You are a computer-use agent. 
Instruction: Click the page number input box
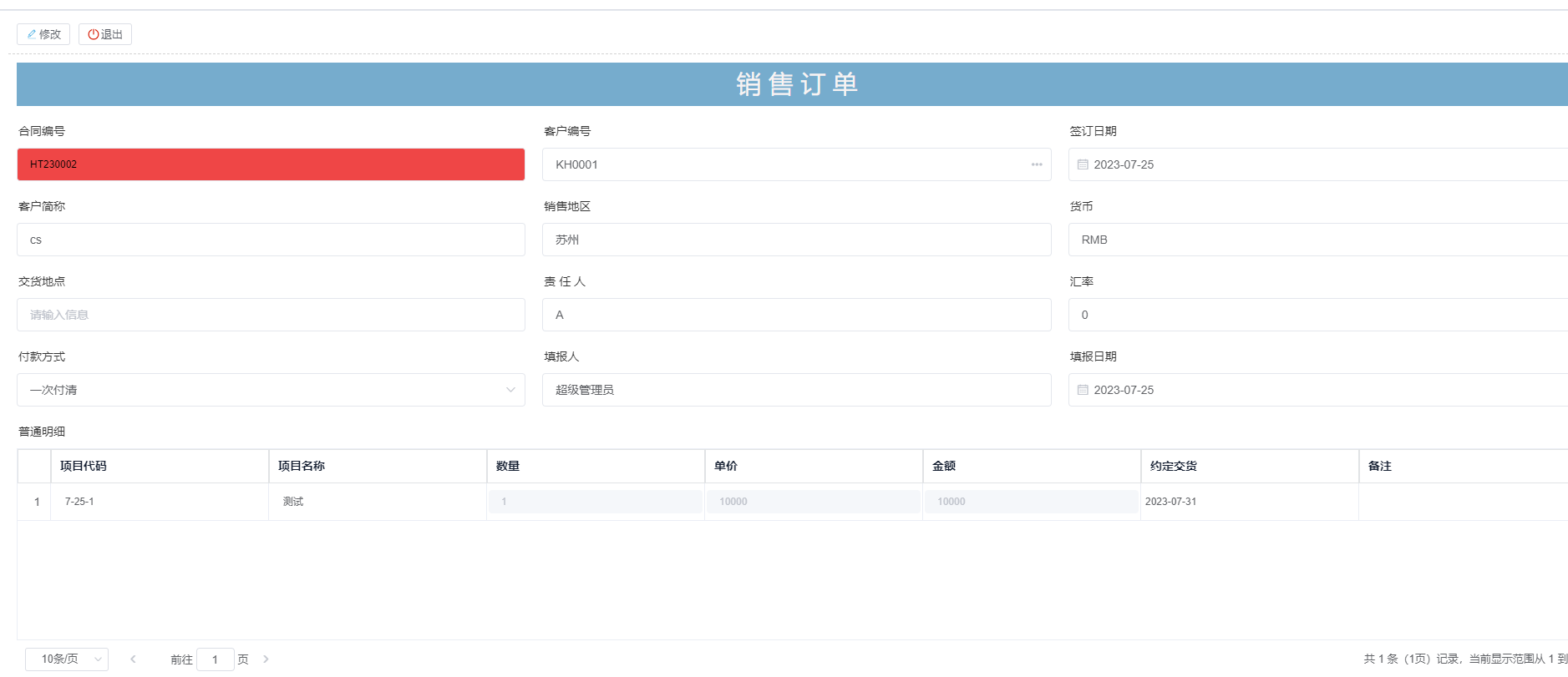[215, 659]
